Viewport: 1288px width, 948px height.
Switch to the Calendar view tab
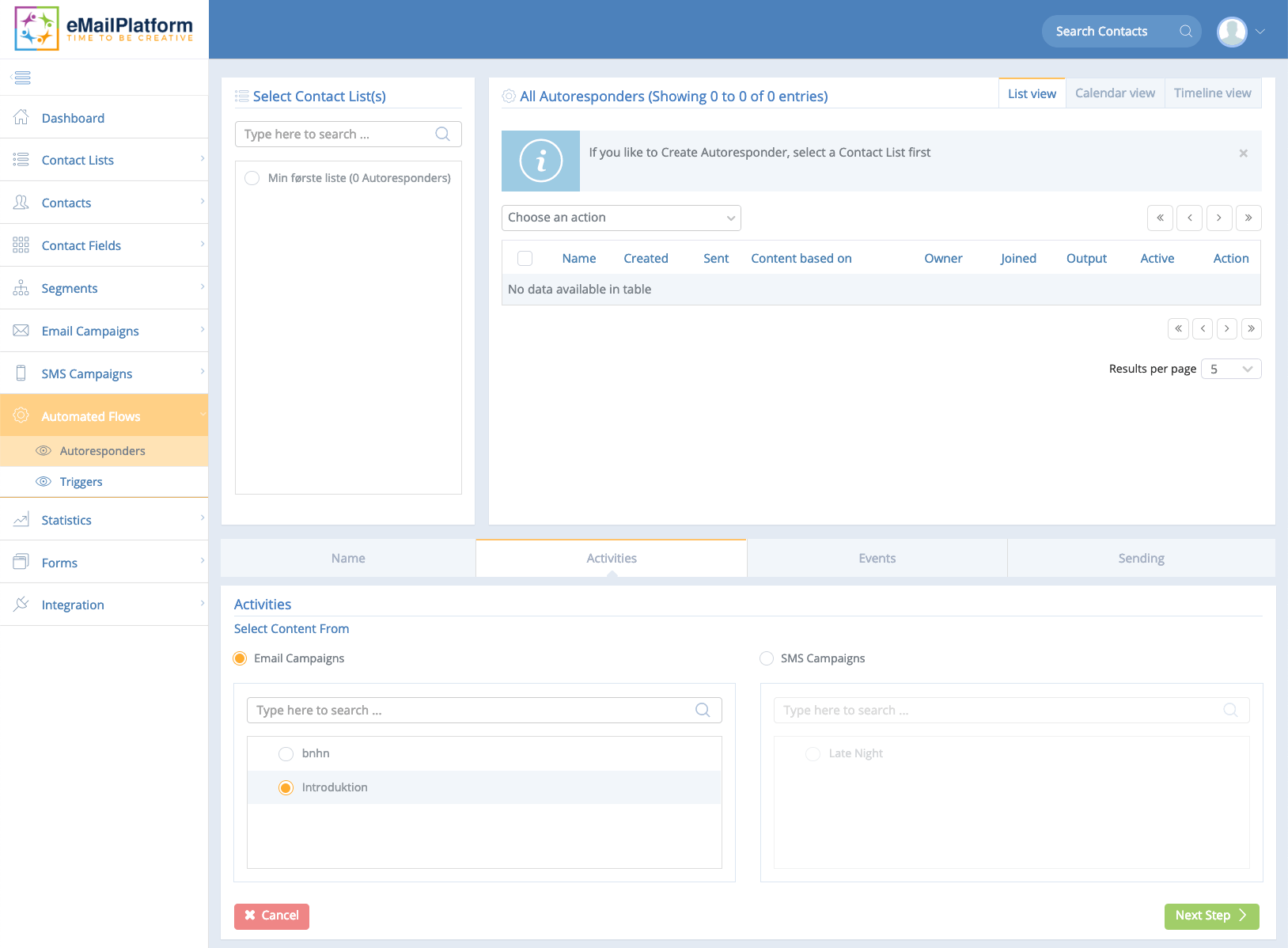click(1114, 93)
